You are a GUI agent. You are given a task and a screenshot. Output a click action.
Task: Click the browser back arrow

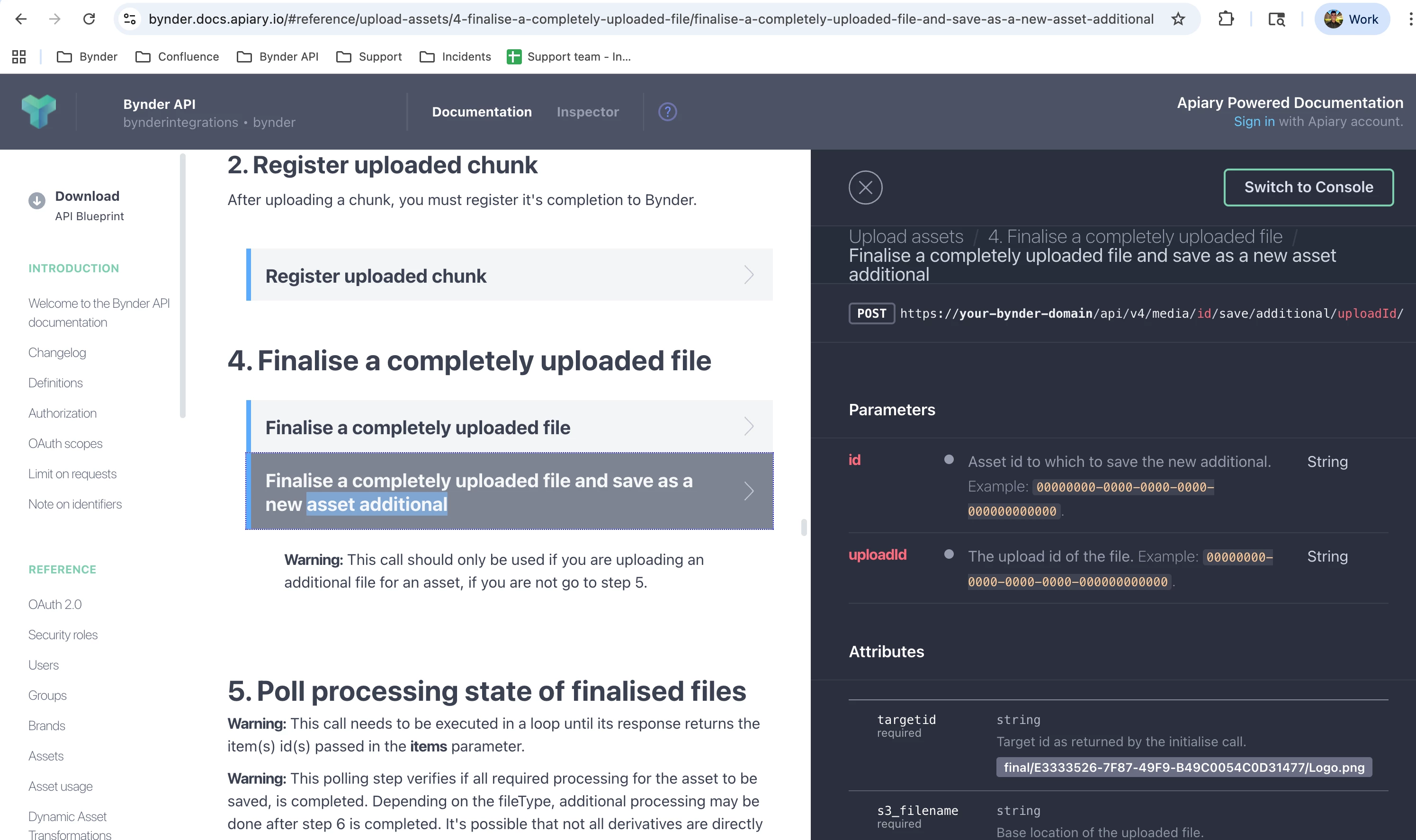pyautogui.click(x=21, y=19)
